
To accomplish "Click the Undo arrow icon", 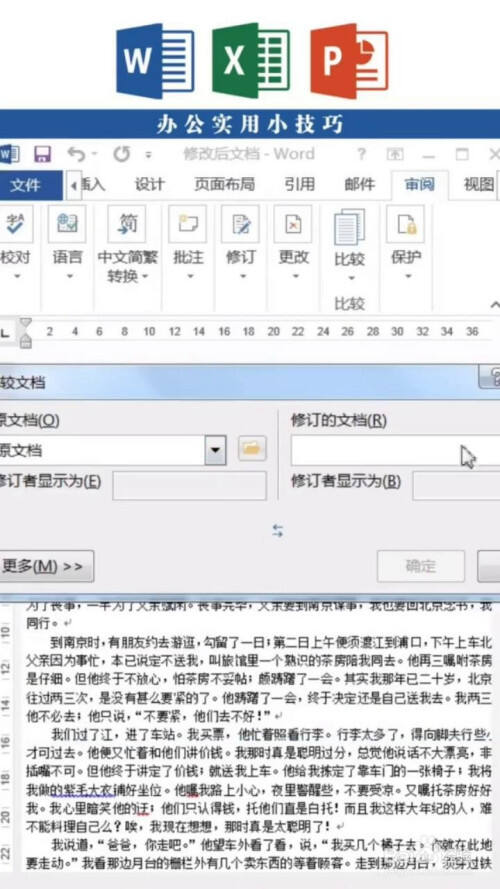I will pos(77,154).
